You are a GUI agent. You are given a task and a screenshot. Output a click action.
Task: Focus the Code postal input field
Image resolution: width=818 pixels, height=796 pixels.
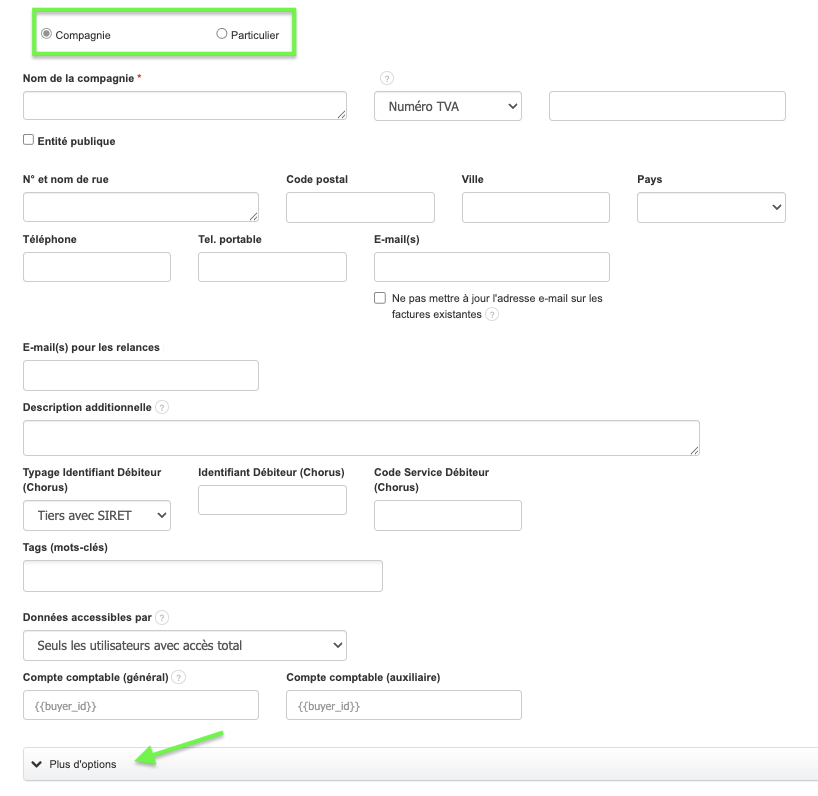coord(360,207)
